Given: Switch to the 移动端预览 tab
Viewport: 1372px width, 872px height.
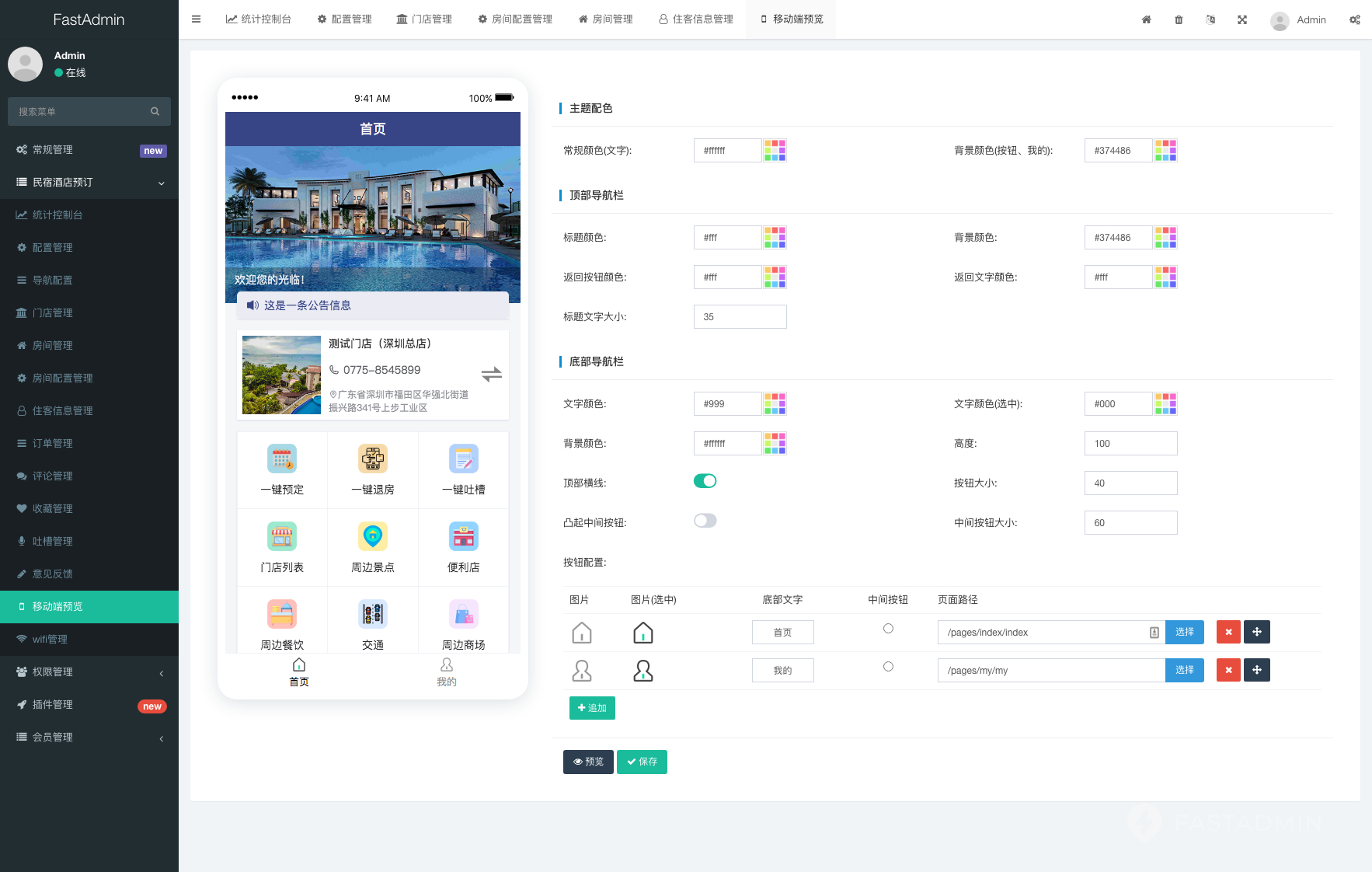Looking at the screenshot, I should click(790, 19).
